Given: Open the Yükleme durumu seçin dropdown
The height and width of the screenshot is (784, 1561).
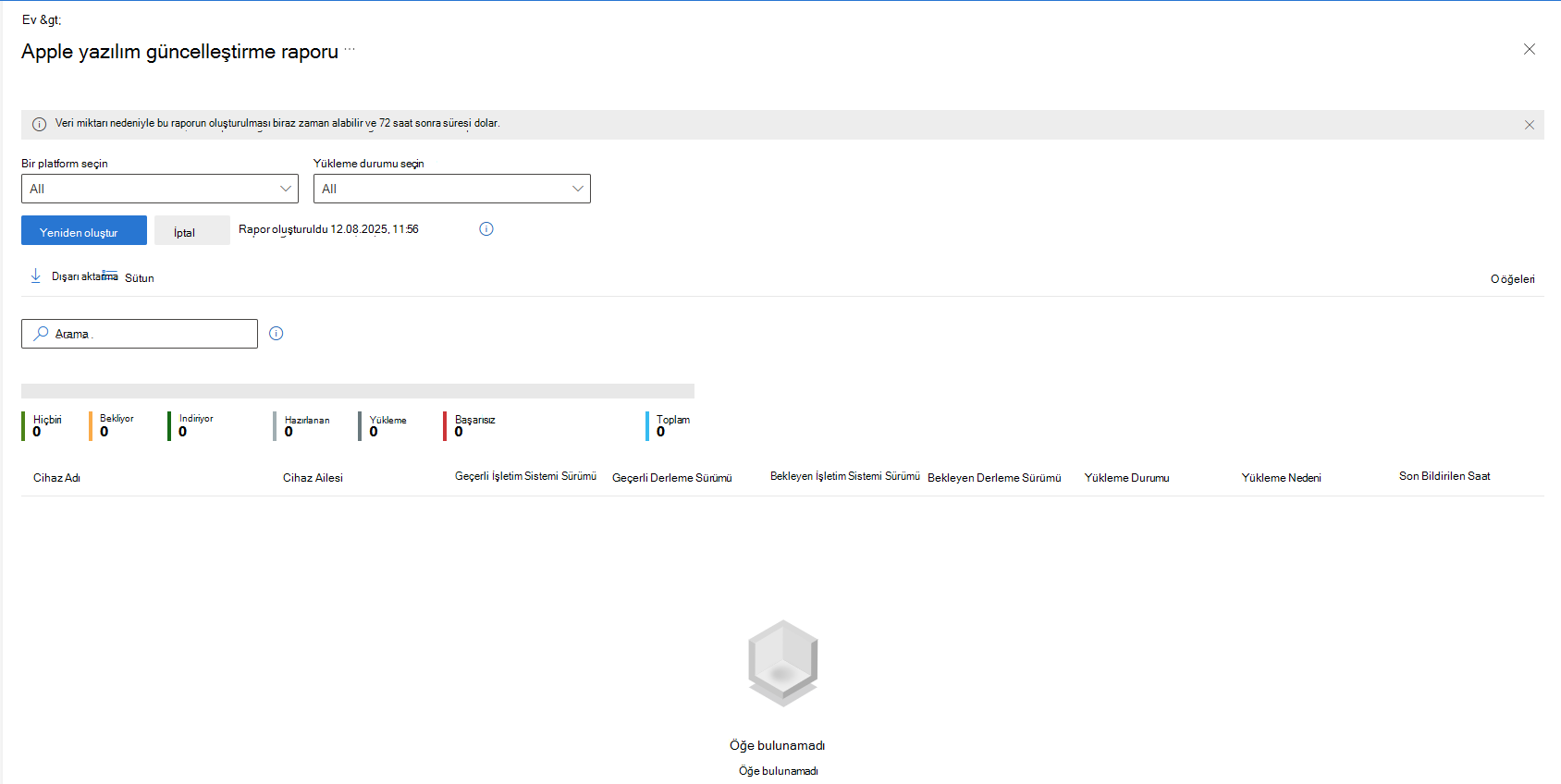Looking at the screenshot, I should [452, 189].
